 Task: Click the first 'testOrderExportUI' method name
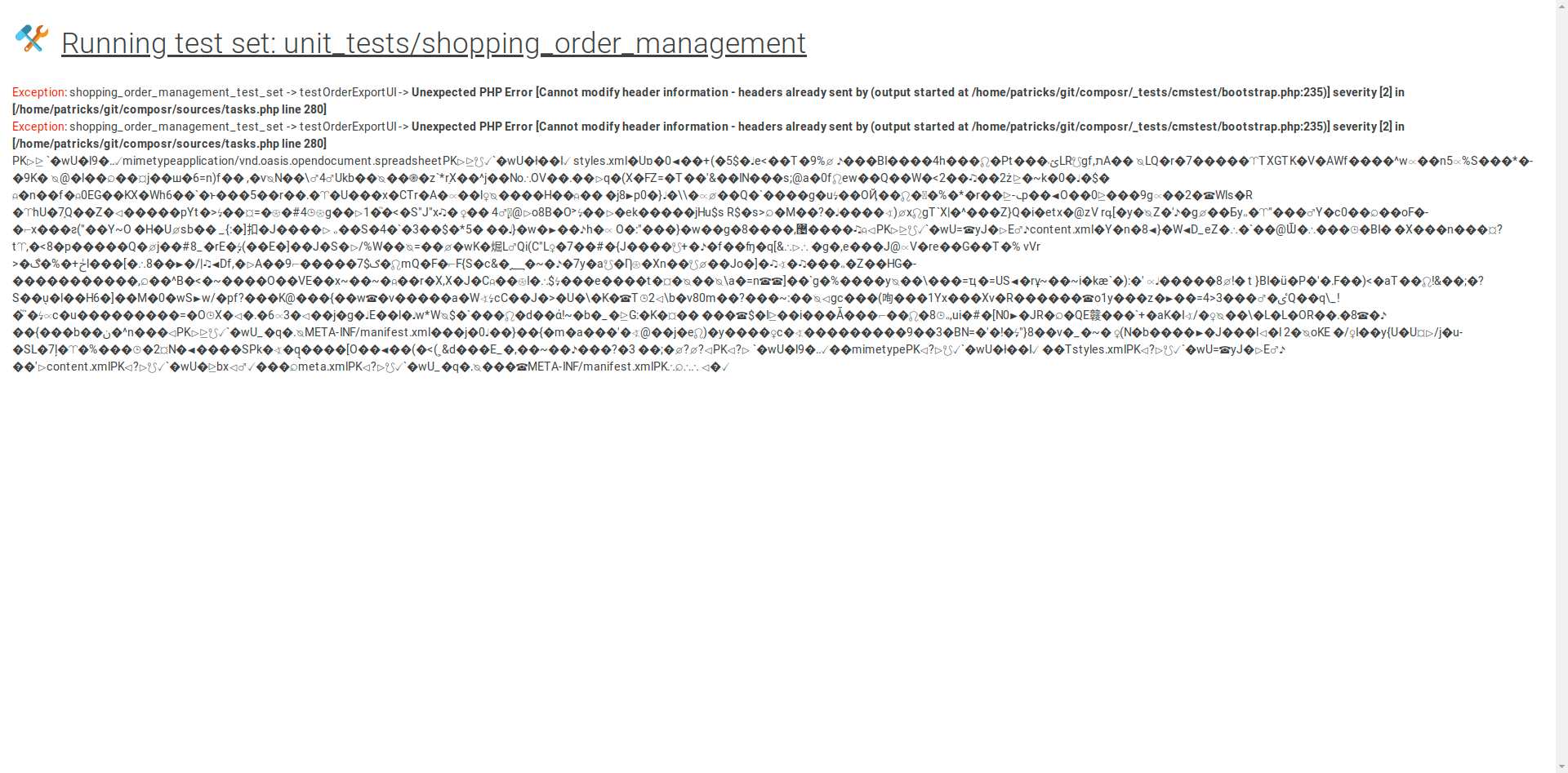point(348,92)
